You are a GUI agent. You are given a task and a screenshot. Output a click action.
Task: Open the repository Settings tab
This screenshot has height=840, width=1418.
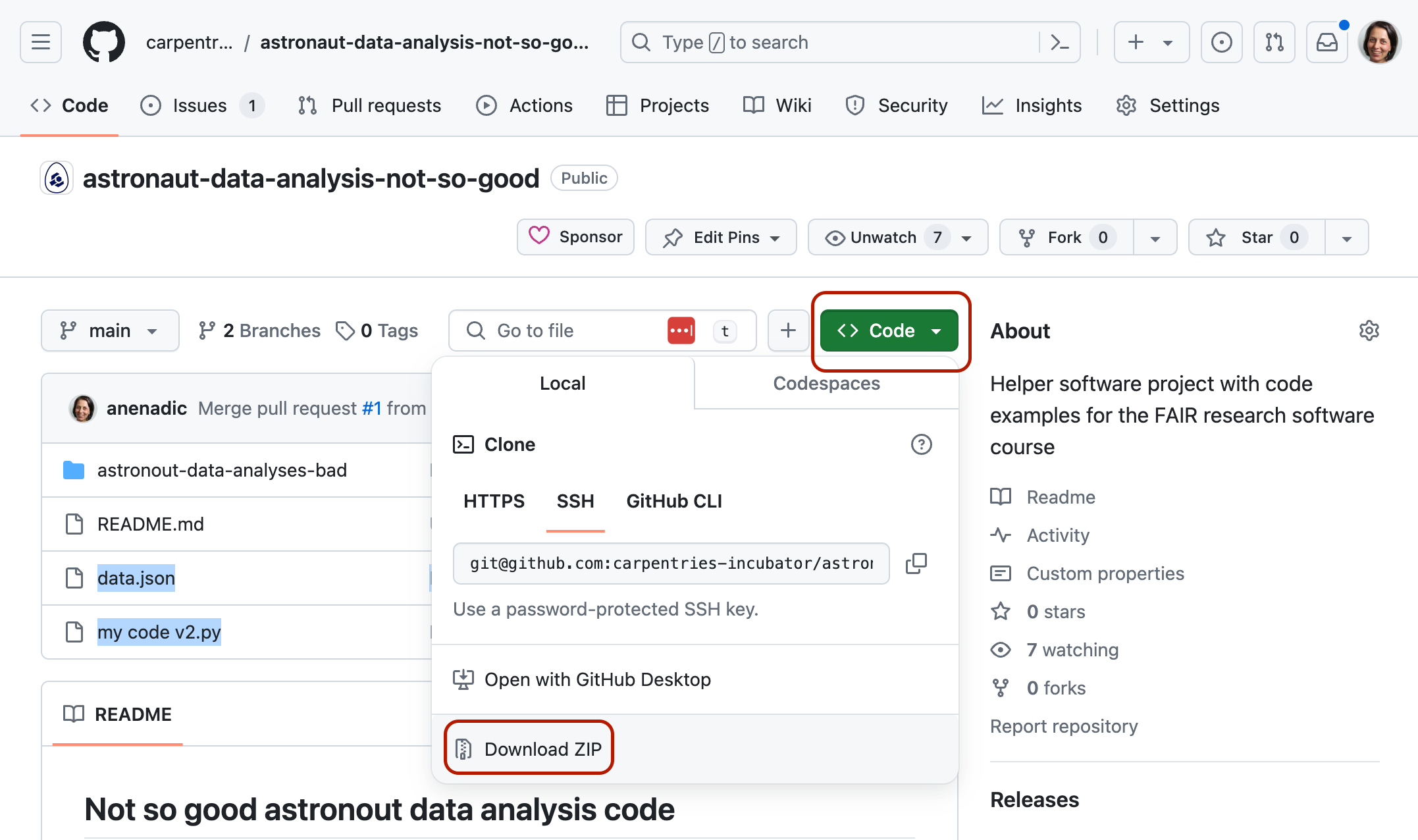pyautogui.click(x=1168, y=105)
